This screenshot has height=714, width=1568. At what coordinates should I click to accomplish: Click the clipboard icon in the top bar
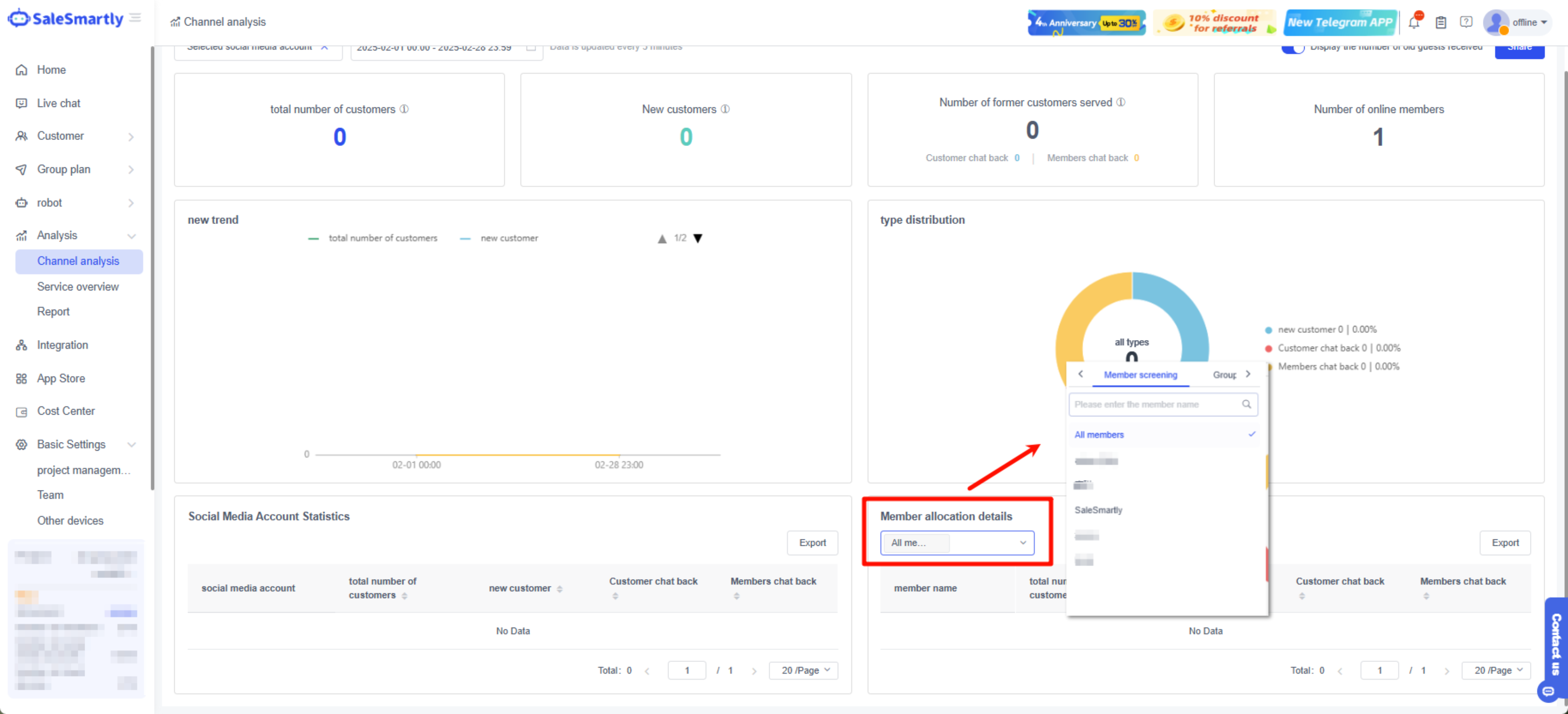click(1440, 23)
